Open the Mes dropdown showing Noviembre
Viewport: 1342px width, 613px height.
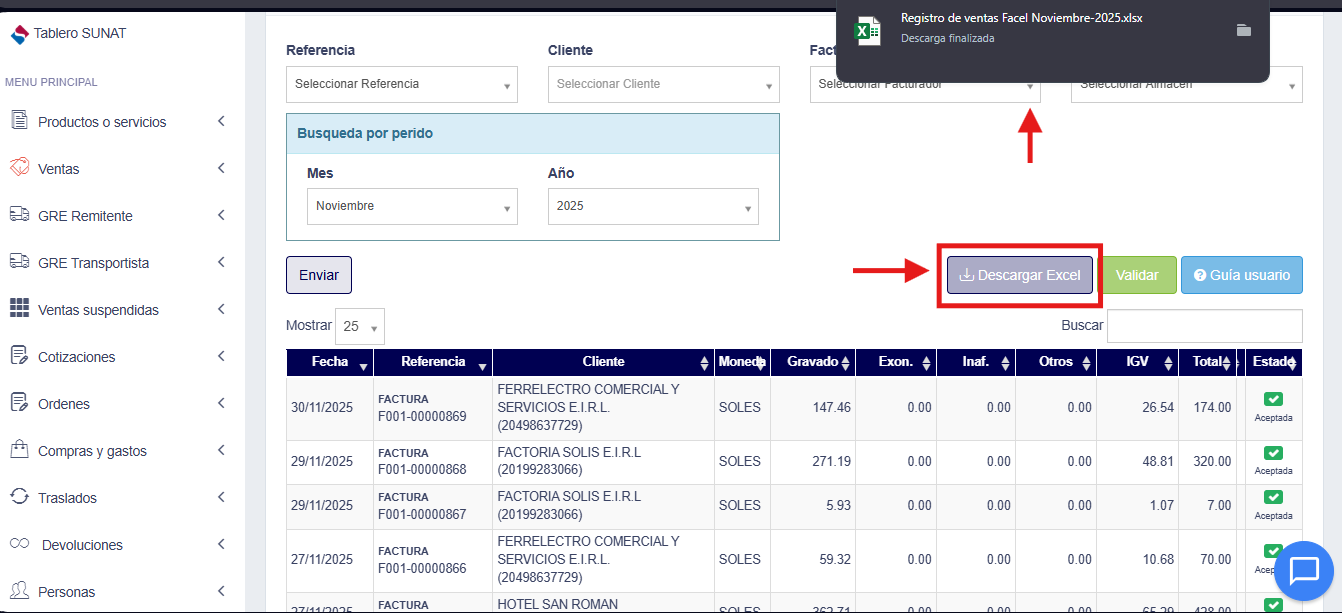pos(412,206)
